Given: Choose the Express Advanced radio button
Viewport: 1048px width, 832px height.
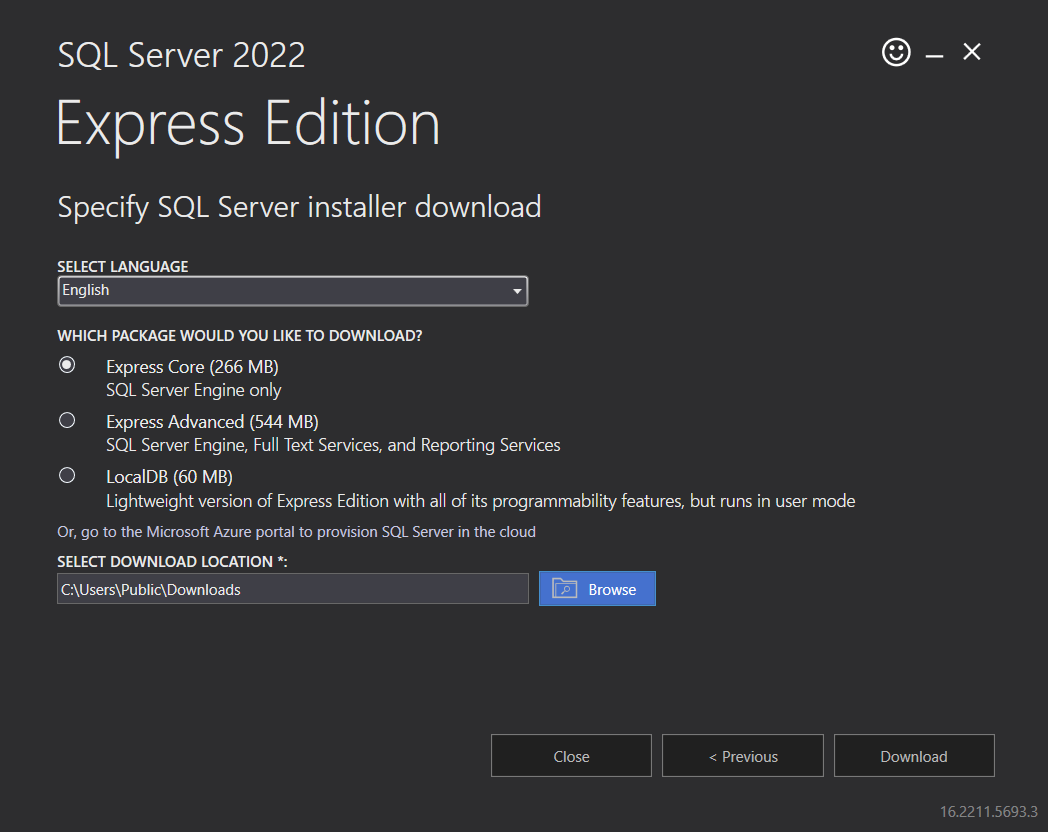Looking at the screenshot, I should (x=67, y=420).
